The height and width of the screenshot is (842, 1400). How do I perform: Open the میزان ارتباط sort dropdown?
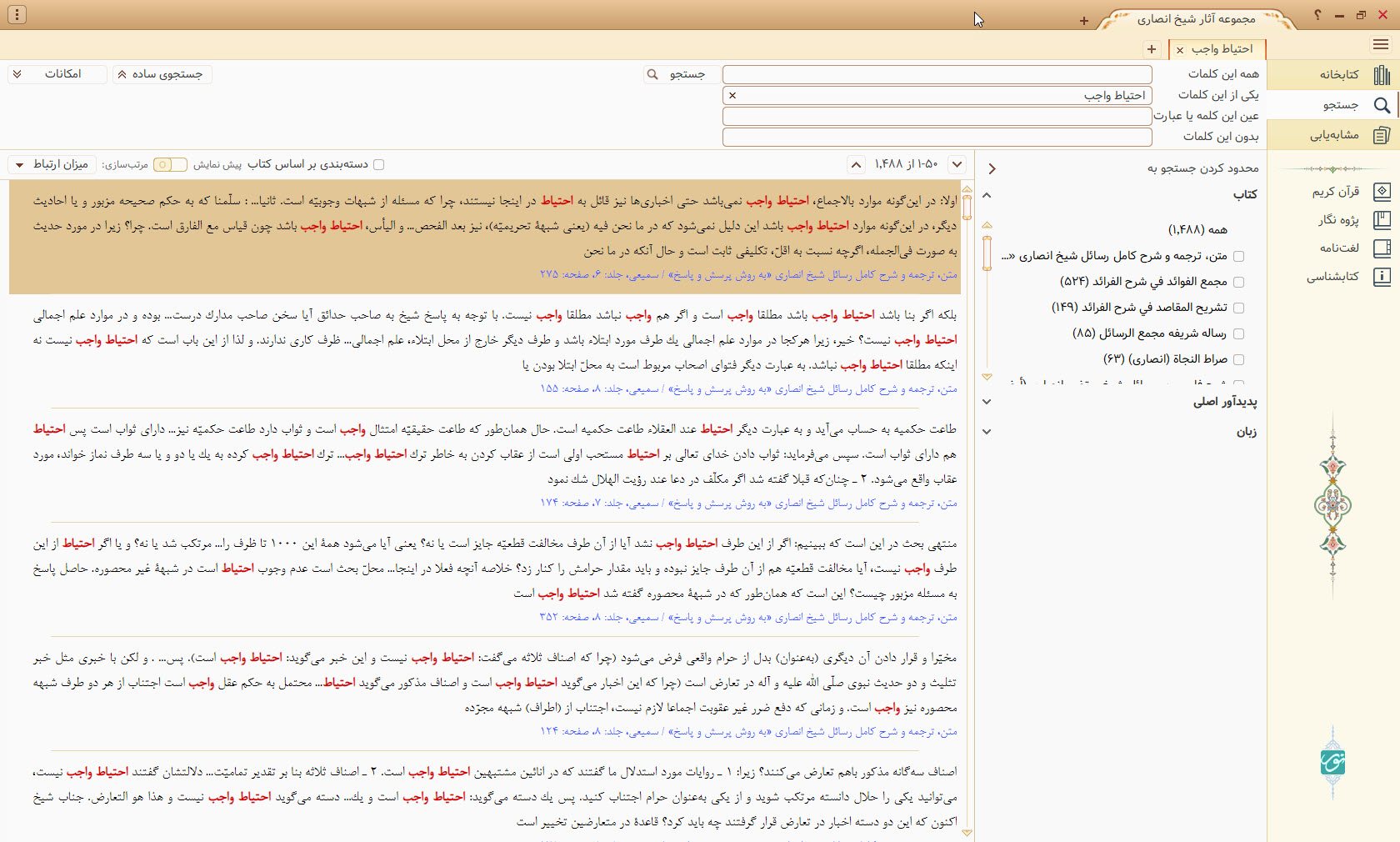pyautogui.click(x=52, y=164)
